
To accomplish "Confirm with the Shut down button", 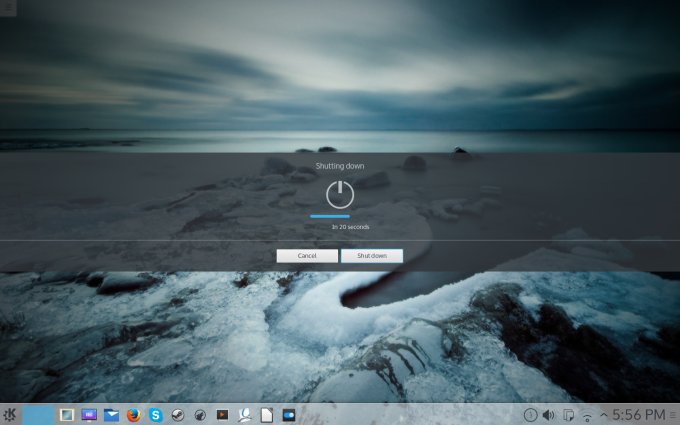I will point(372,256).
